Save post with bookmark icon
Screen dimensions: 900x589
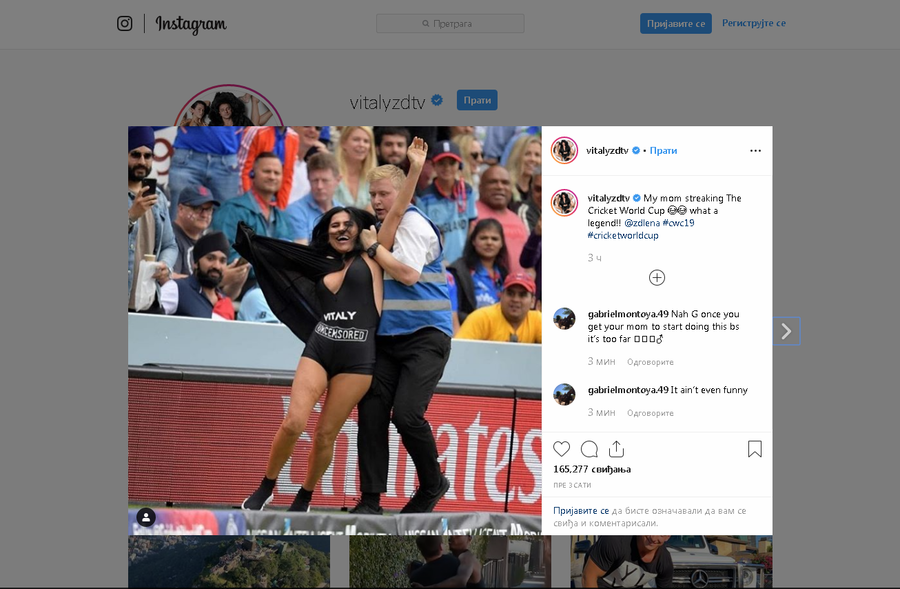pyautogui.click(x=755, y=449)
